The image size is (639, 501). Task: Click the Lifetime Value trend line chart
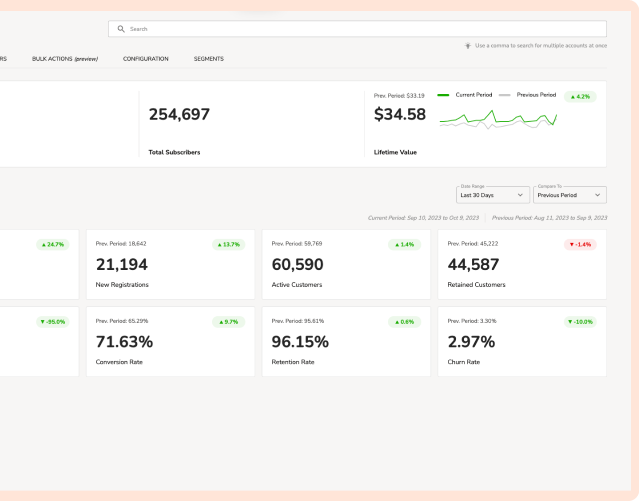pos(498,119)
